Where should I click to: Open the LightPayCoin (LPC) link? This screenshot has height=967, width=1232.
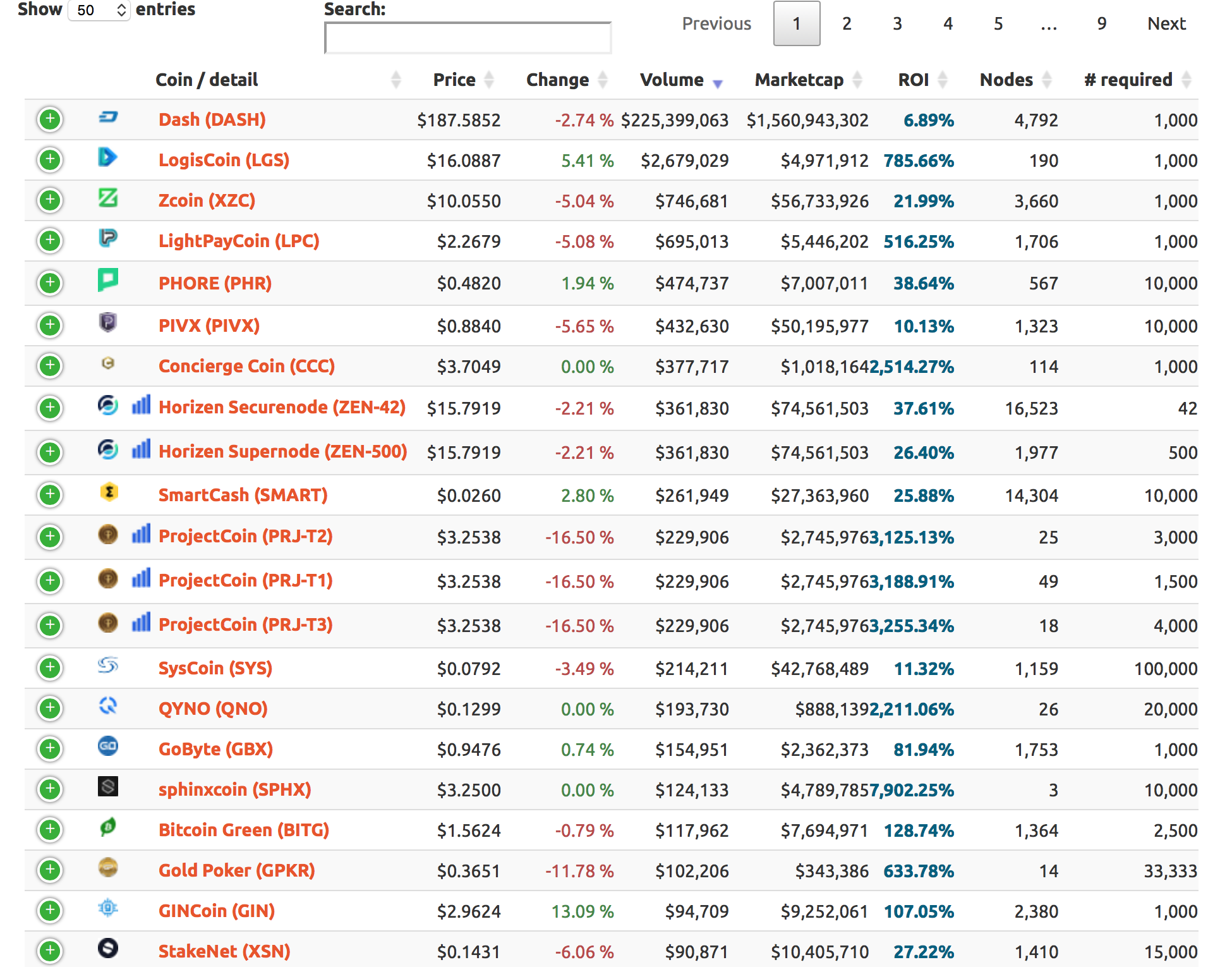(x=239, y=241)
